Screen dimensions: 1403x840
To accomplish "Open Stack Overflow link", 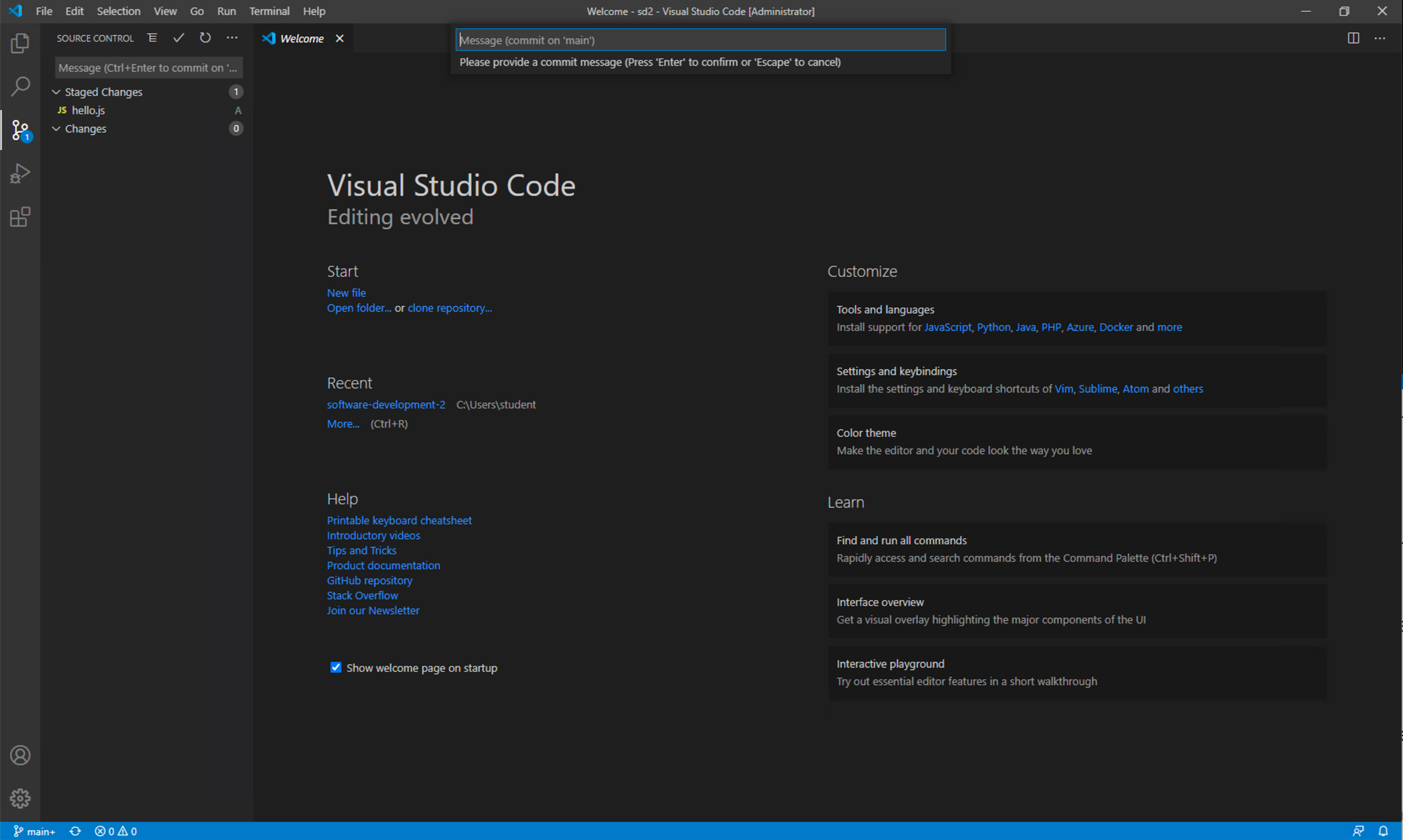I will [x=362, y=595].
